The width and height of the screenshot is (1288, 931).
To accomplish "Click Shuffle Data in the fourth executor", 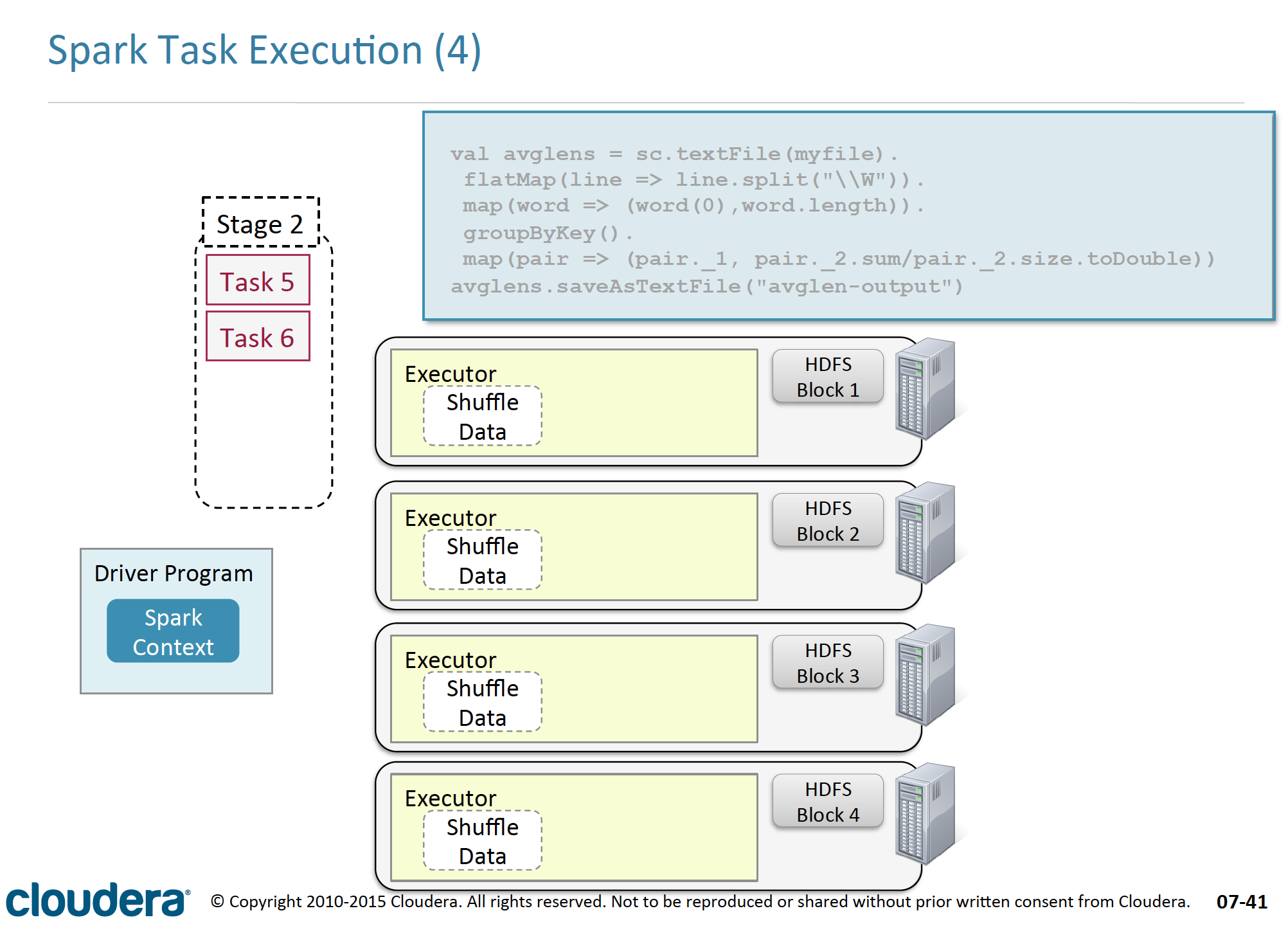I will (482, 842).
